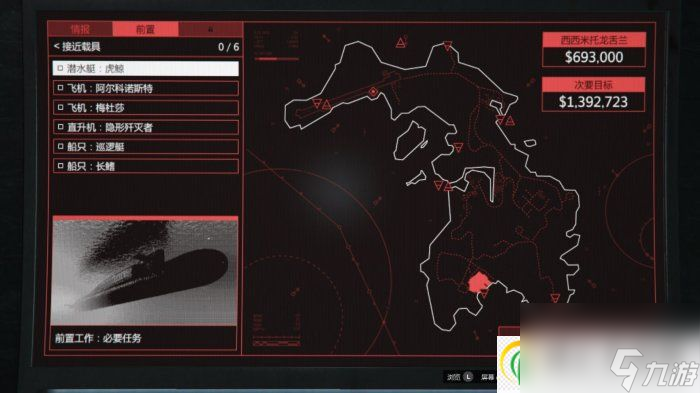This screenshot has width=700, height=393.
Task: Click the 浏览 L stick prompt
Action: [x=459, y=377]
